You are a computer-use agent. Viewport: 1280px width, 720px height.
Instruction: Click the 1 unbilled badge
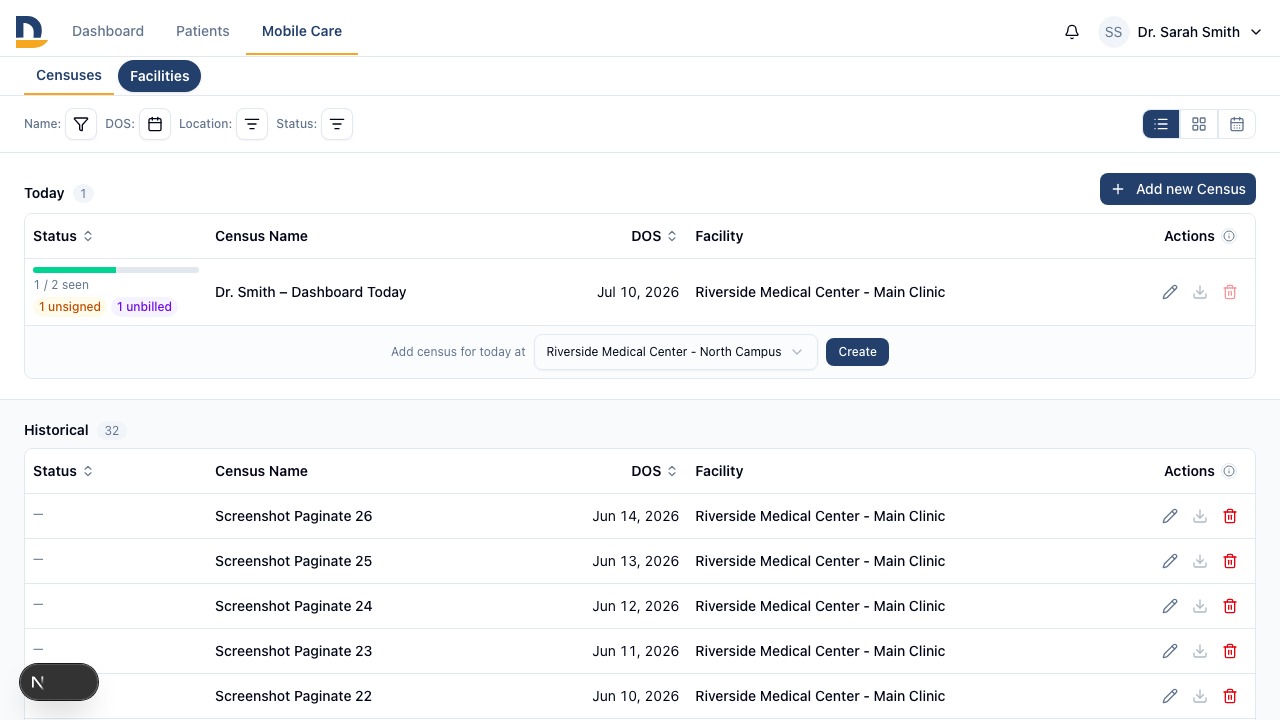pyautogui.click(x=144, y=307)
